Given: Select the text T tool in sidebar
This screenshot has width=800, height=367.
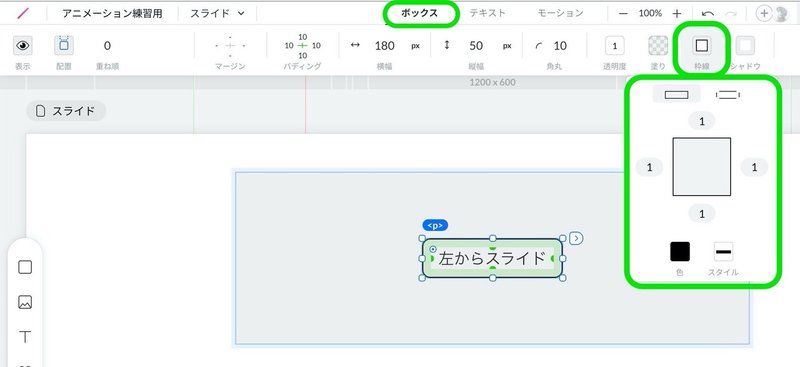Looking at the screenshot, I should [x=25, y=337].
